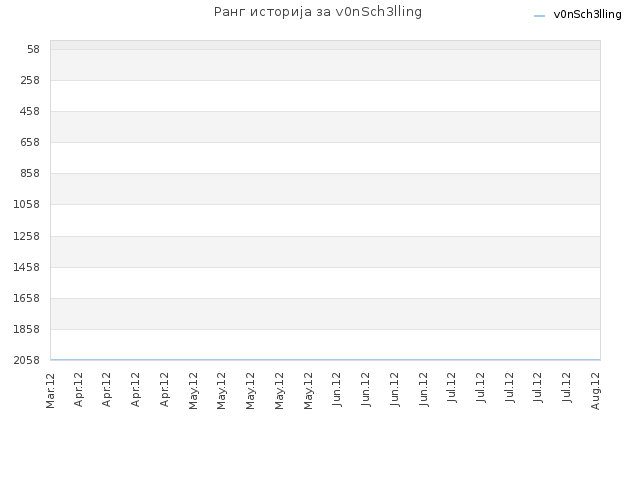Click the 858 y-axis label
Image resolution: width=640 pixels, height=480 pixels.
(30, 173)
